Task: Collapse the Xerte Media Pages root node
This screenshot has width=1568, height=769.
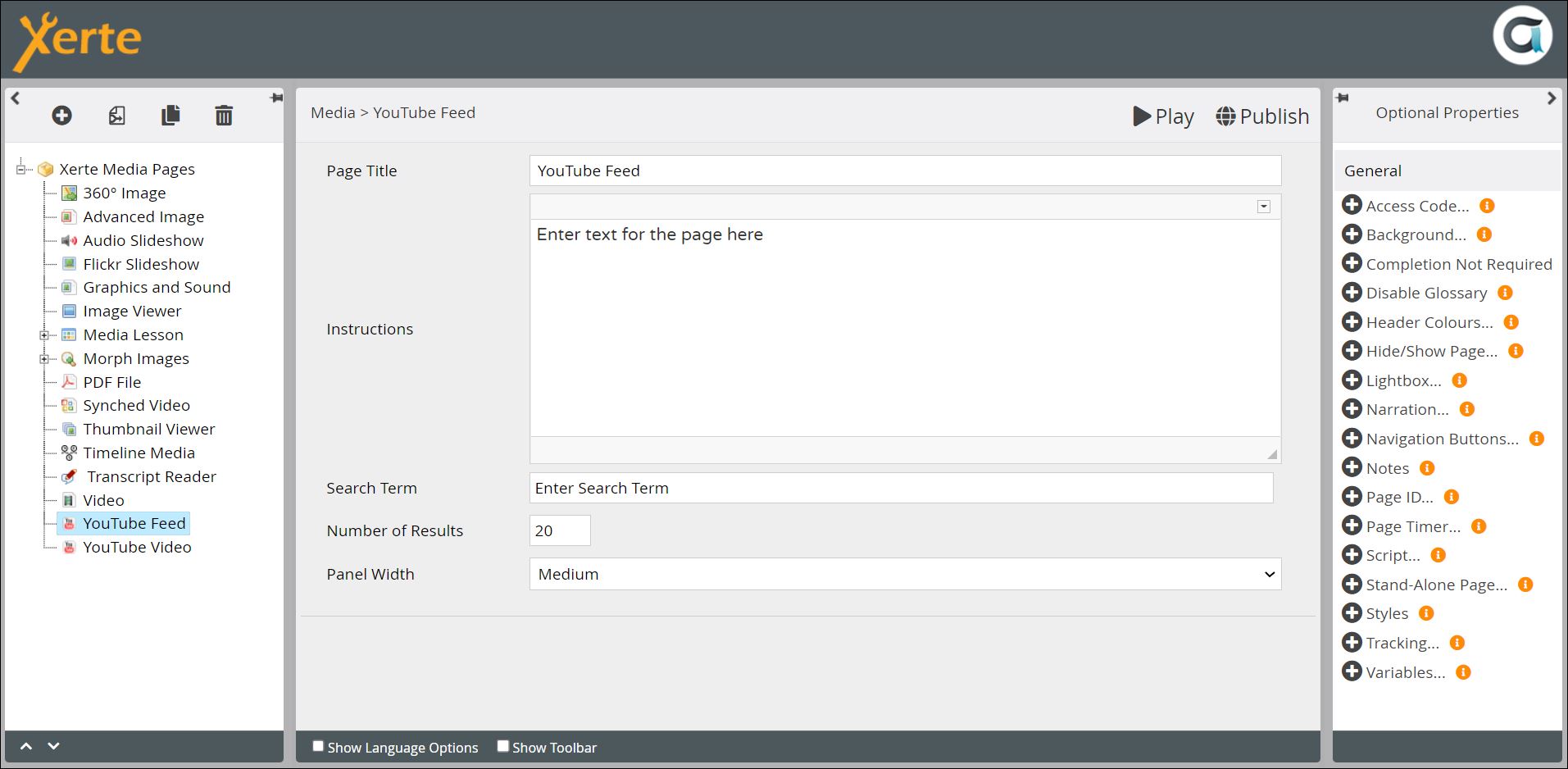Action: click(x=20, y=169)
